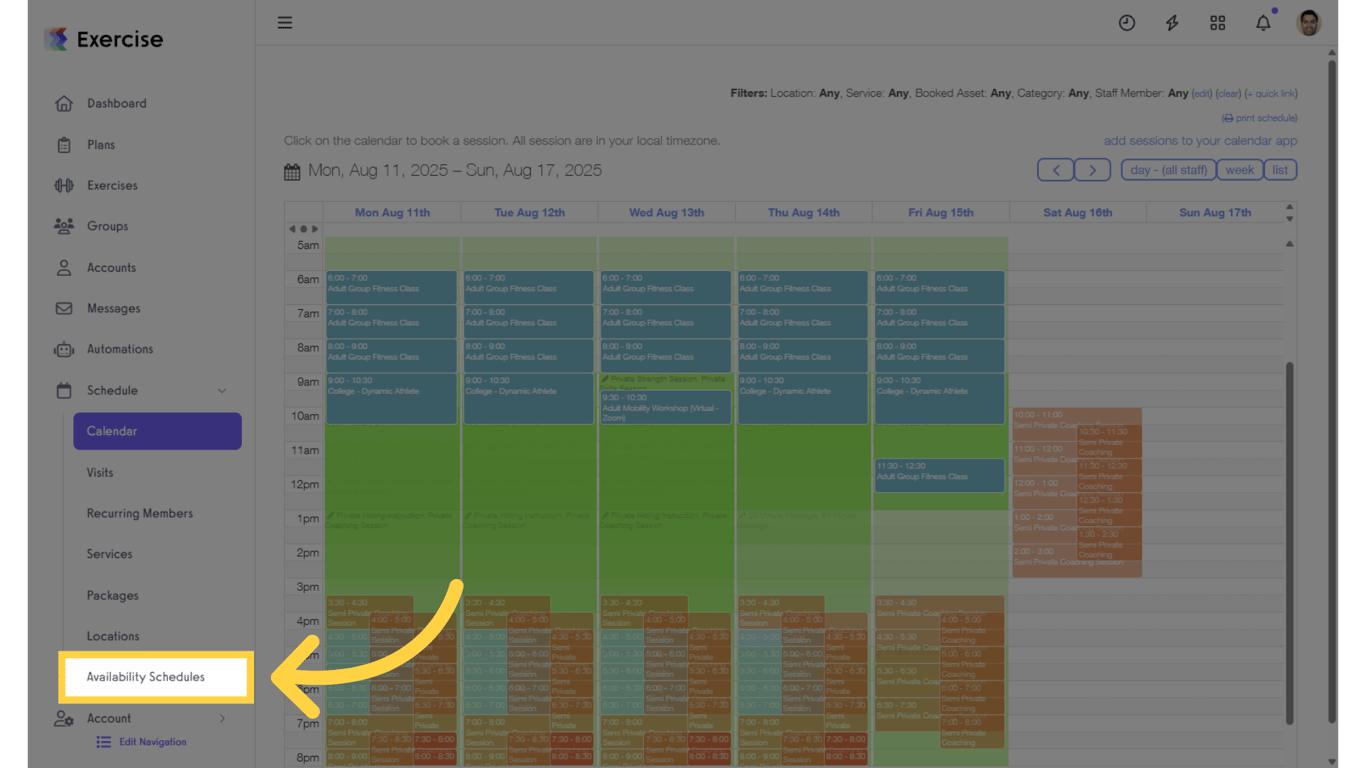Image resolution: width=1366 pixels, height=768 pixels.
Task: Click the profile avatar in the top bar
Action: [x=1309, y=22]
